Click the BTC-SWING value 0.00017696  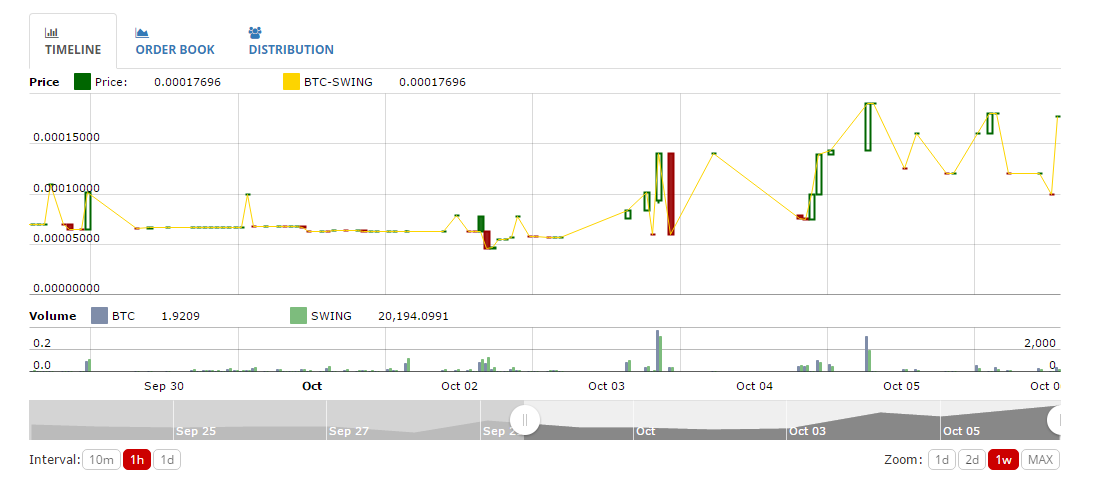(x=432, y=82)
